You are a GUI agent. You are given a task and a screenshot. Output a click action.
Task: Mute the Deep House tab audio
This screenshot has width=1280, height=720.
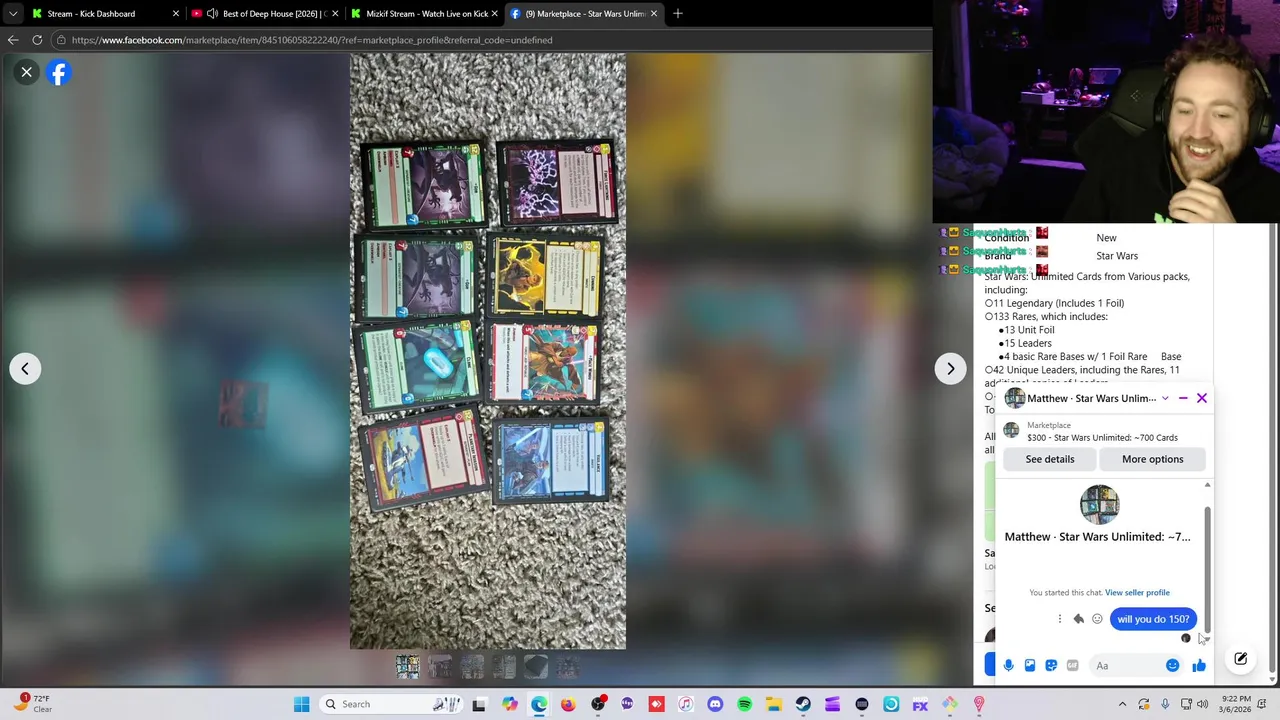point(212,14)
